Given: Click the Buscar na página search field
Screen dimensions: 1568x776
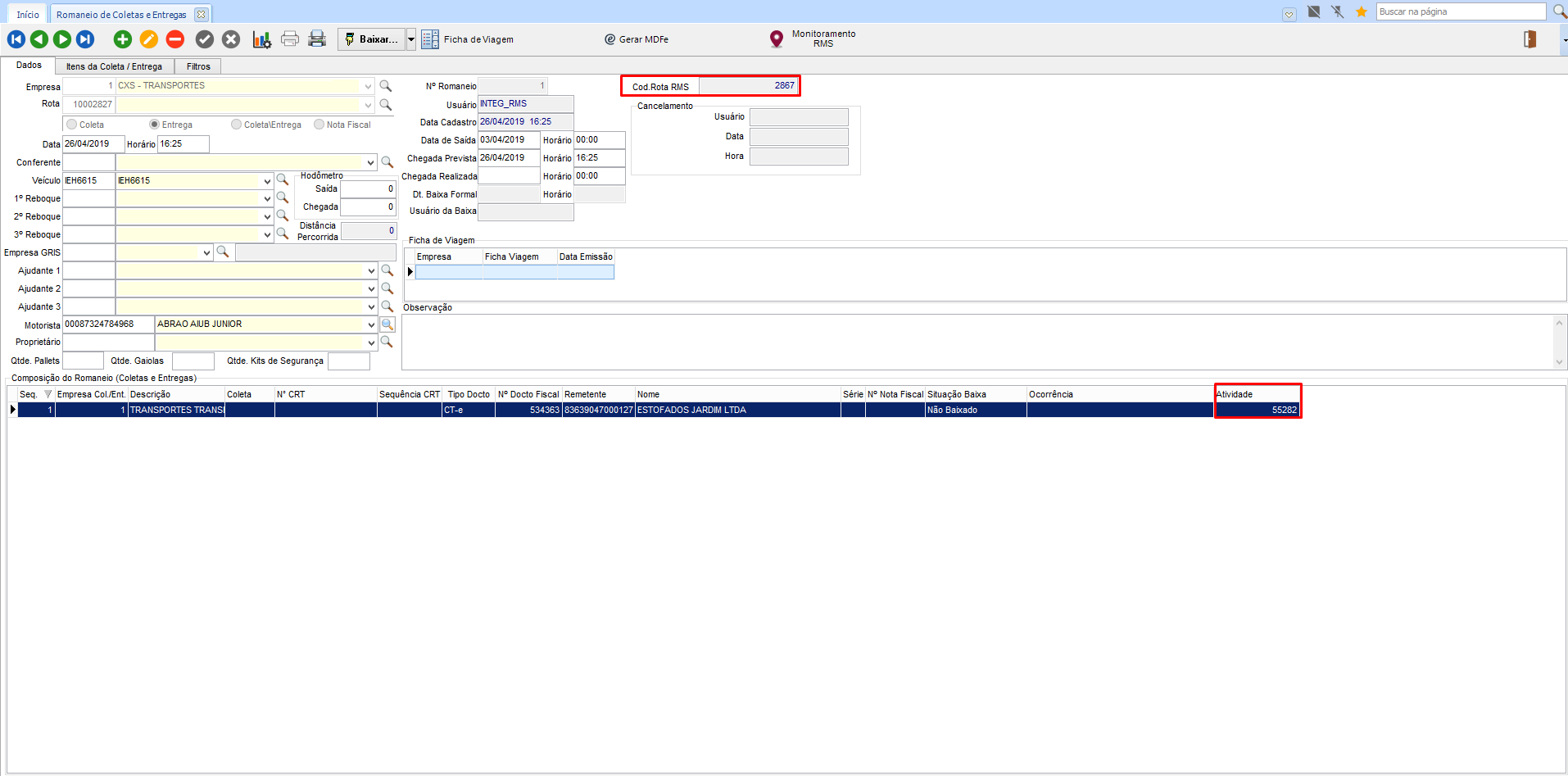Looking at the screenshot, I should pyautogui.click(x=1461, y=11).
